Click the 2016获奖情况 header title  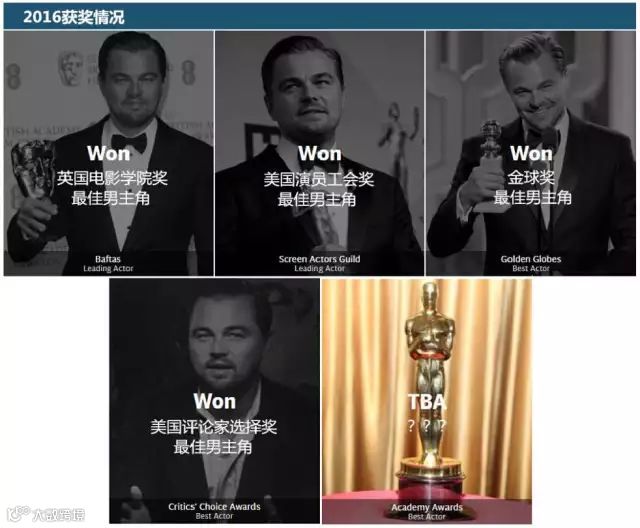(x=73, y=17)
